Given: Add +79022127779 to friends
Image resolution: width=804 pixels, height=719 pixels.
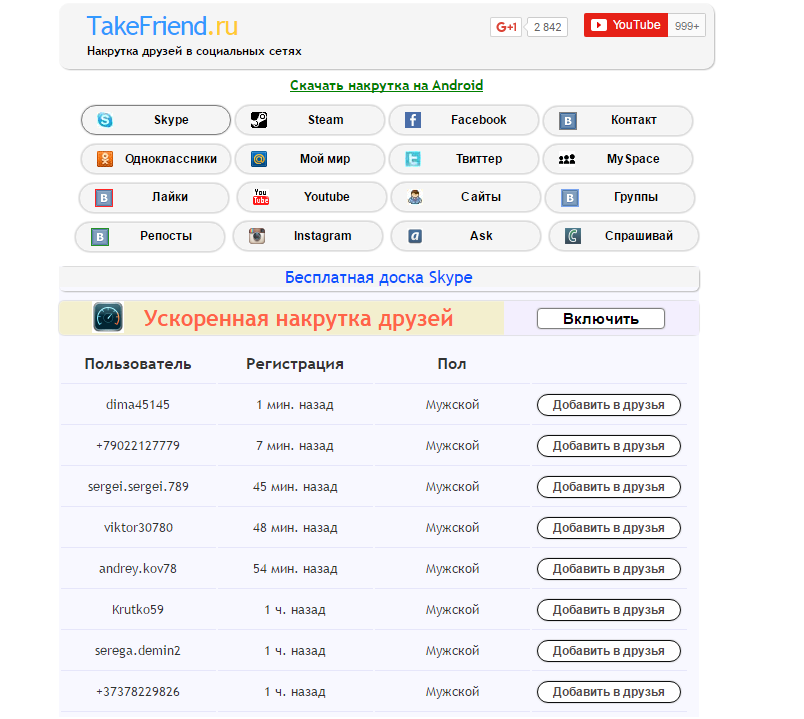Looking at the screenshot, I should click(609, 446).
